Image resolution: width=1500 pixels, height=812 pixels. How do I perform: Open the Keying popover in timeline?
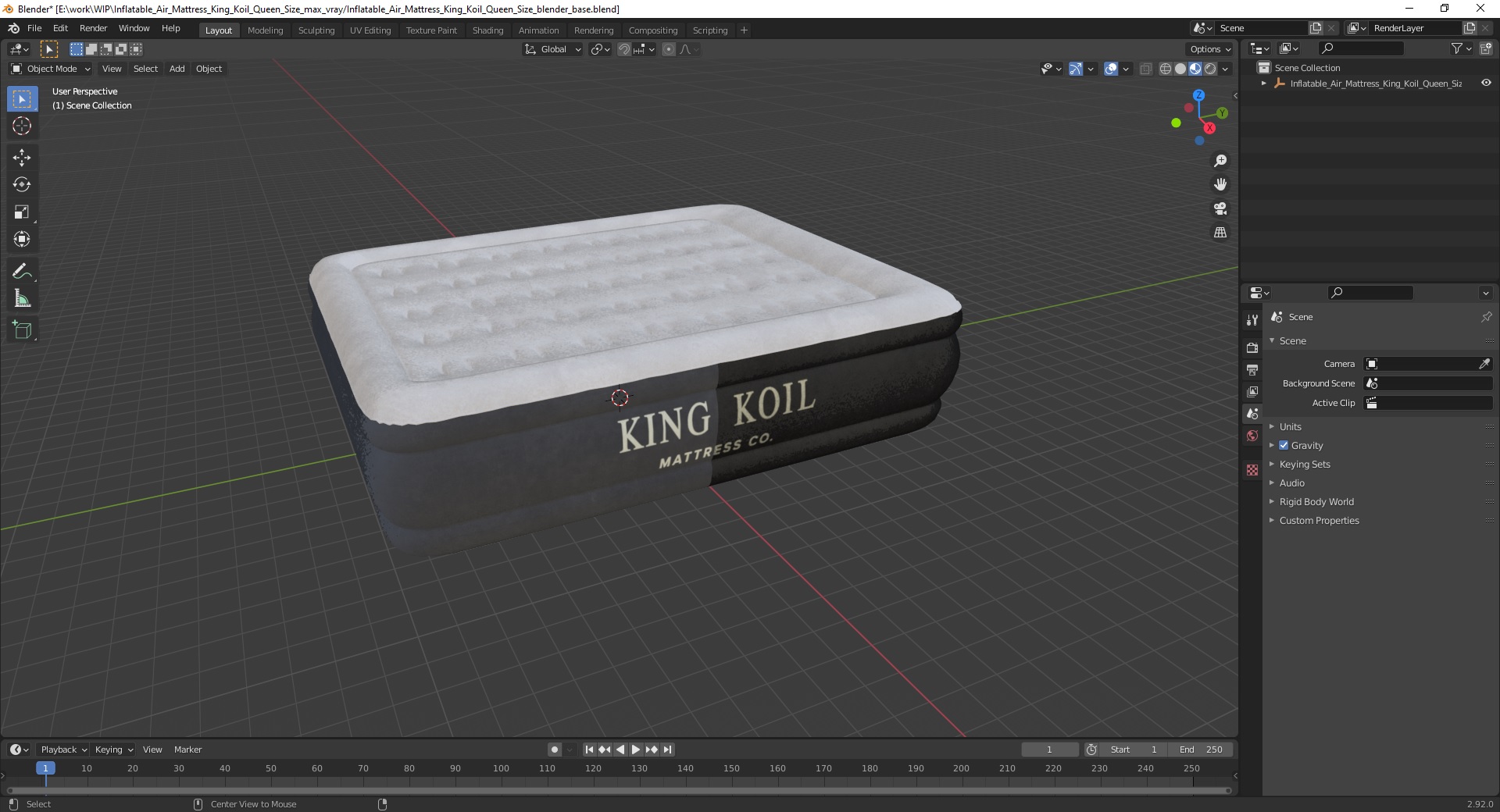[113, 750]
